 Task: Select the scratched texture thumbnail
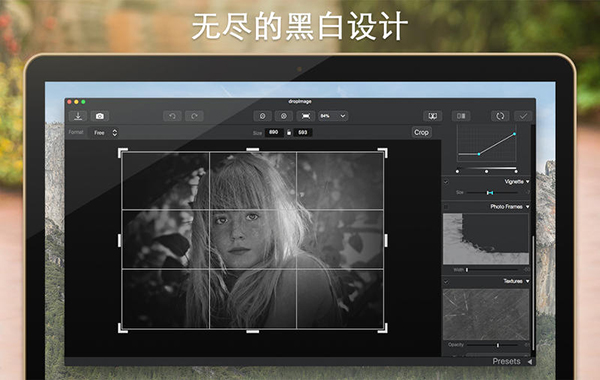(x=486, y=314)
